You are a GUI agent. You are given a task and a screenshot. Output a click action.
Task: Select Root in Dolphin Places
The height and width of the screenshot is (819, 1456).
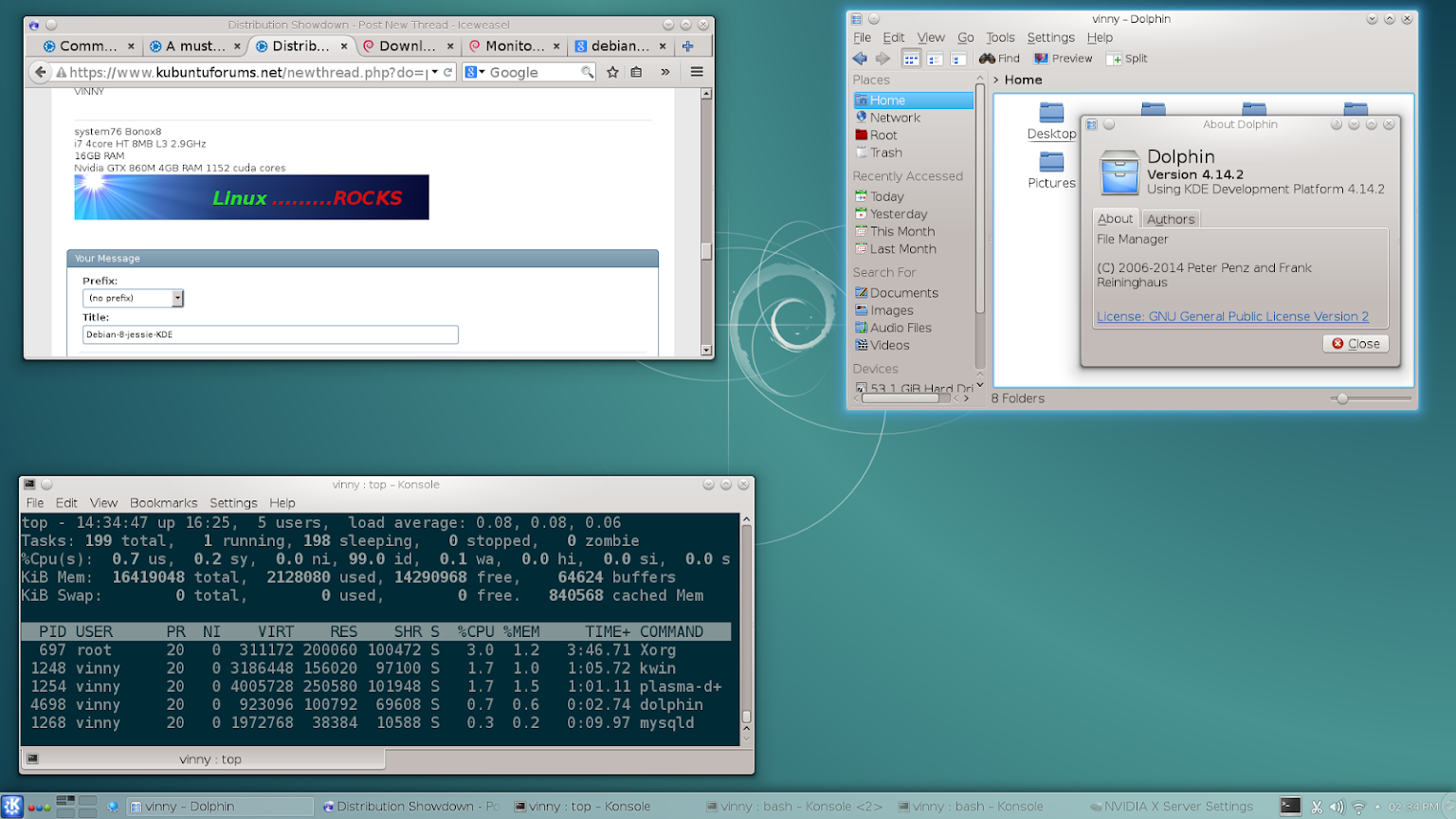pos(913,136)
